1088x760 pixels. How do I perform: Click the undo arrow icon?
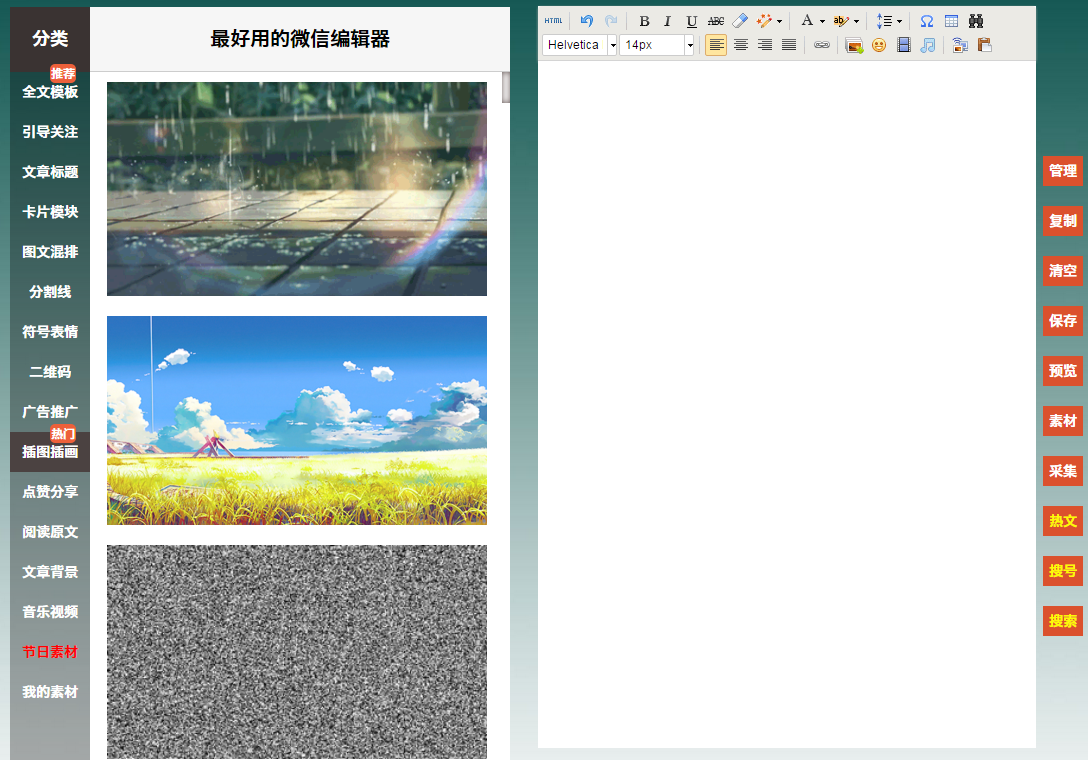(x=587, y=21)
